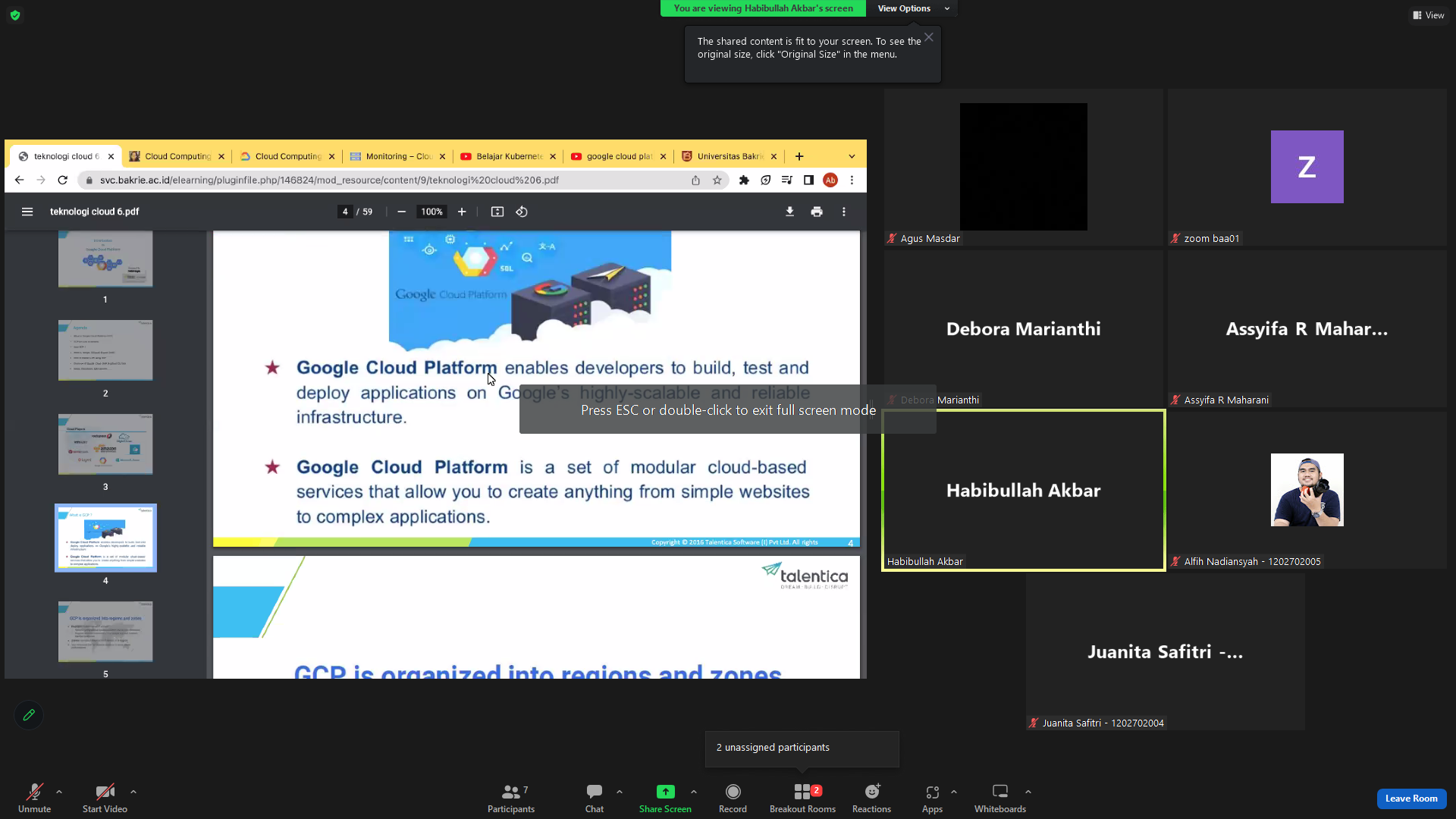The image size is (1456, 819).
Task: Select page 2 thumbnail
Action: click(x=105, y=350)
